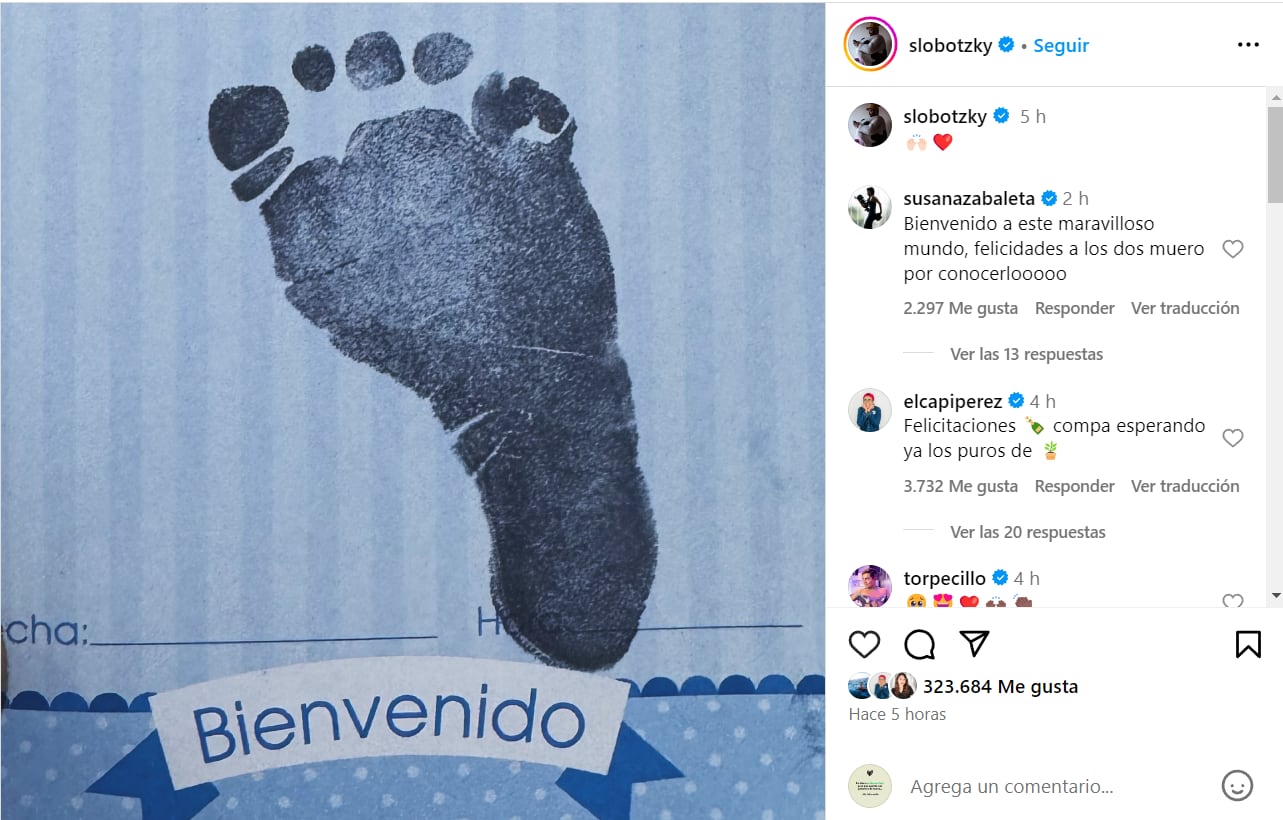This screenshot has width=1283, height=820.
Task: Like susanazabaleta's comment
Action: [x=1233, y=249]
